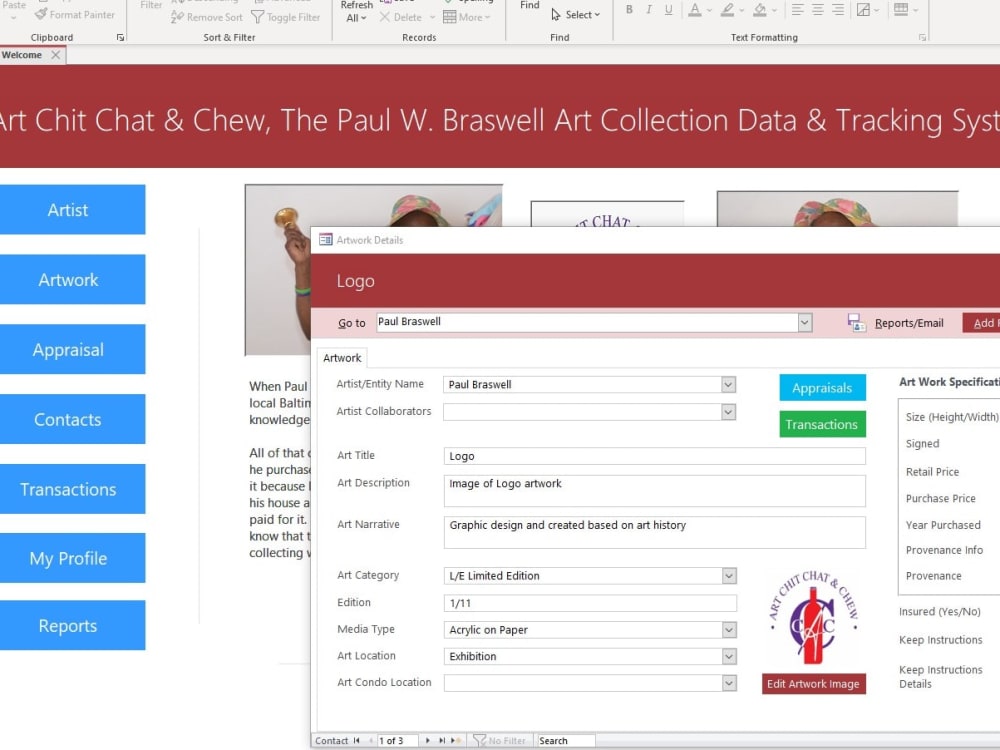Apply font color with the A icon
The image size is (1000, 750).
click(x=695, y=10)
